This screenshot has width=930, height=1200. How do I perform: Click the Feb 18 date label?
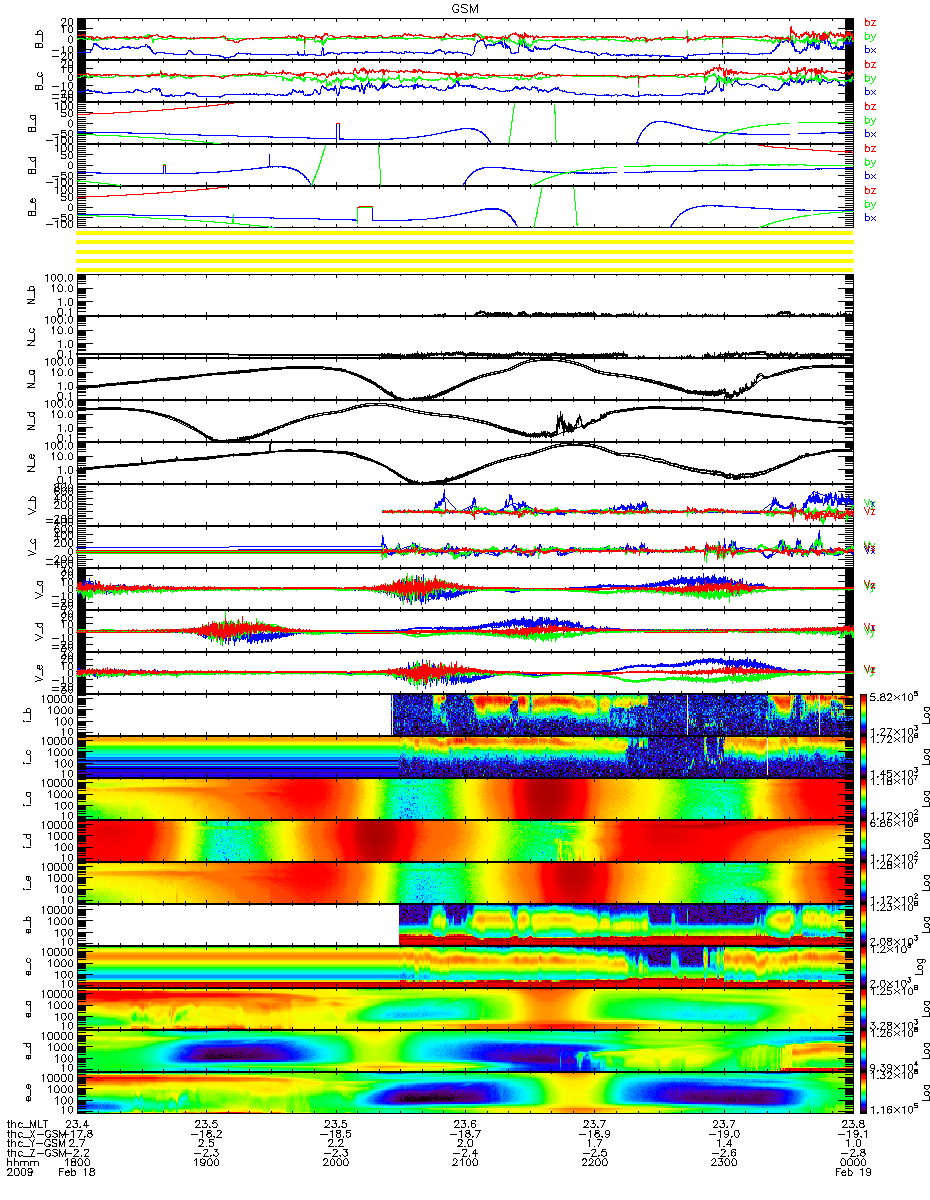(x=76, y=1173)
